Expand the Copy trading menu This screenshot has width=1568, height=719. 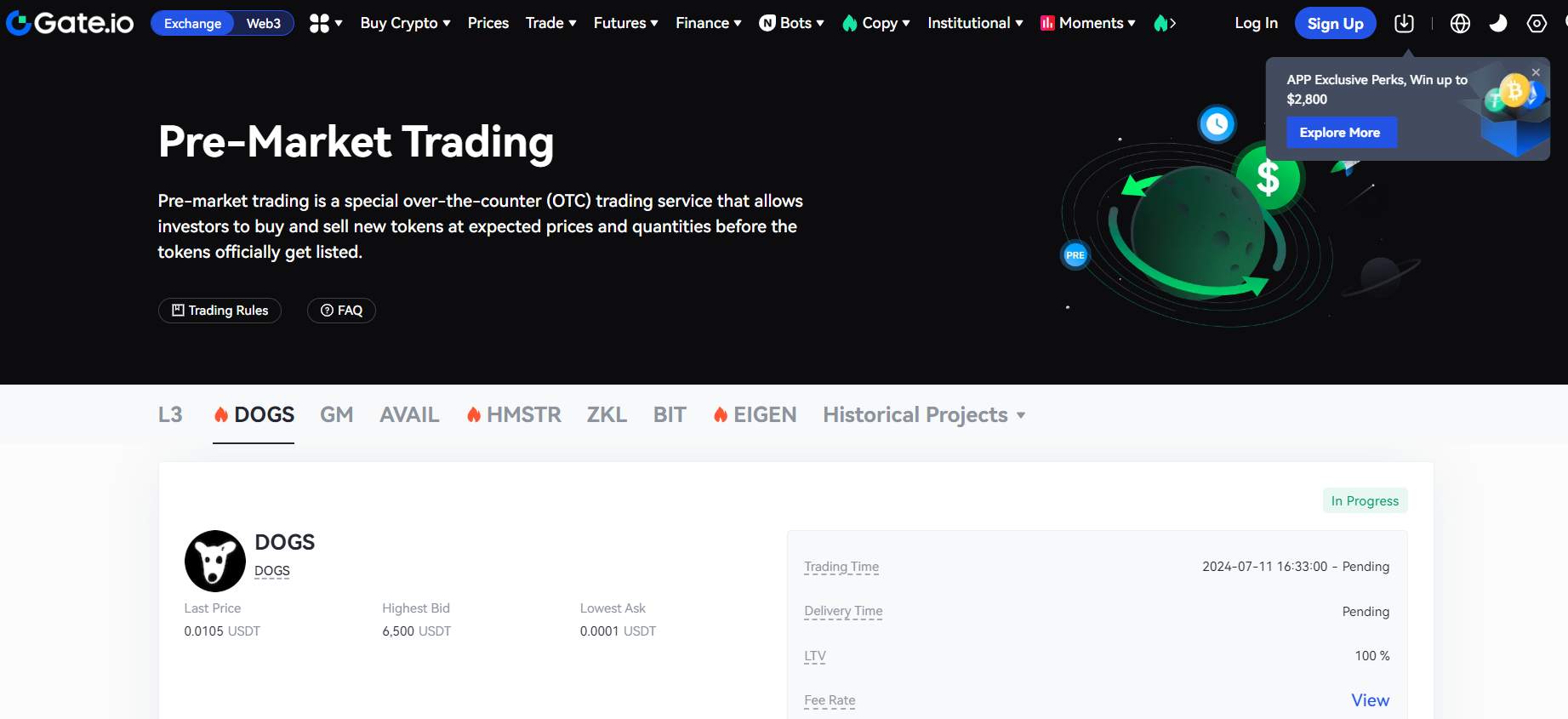[x=876, y=23]
